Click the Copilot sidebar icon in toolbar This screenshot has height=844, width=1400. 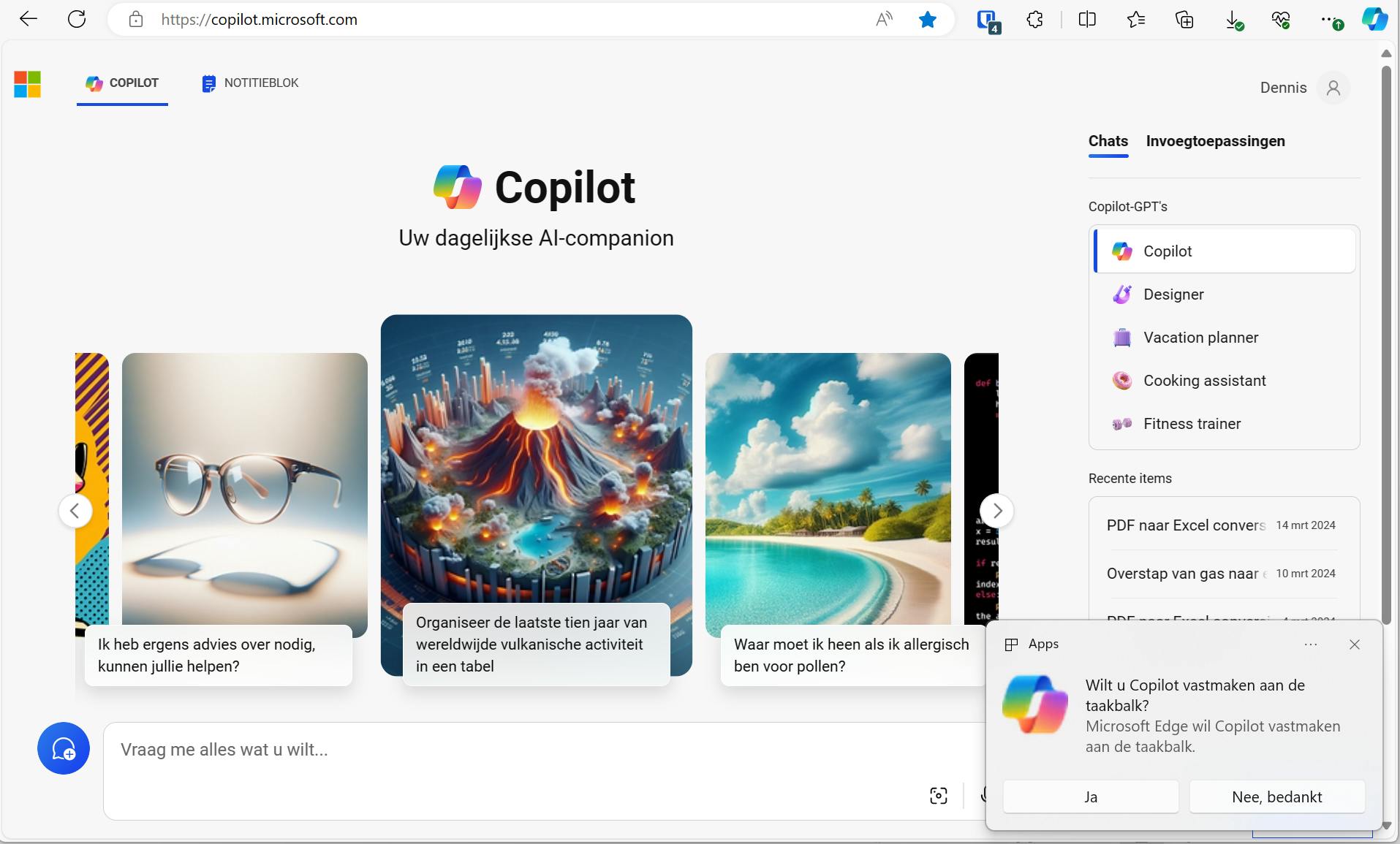[1374, 20]
